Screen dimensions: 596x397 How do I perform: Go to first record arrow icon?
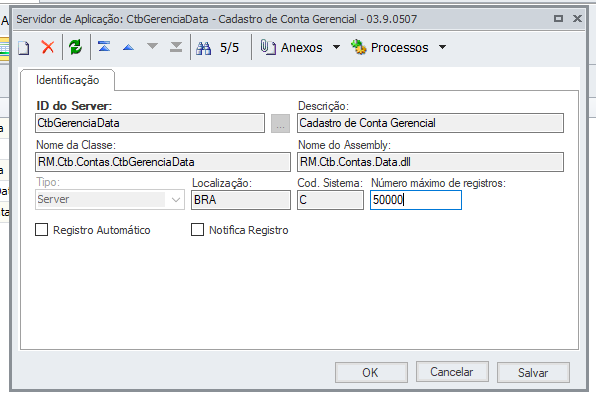[x=104, y=47]
